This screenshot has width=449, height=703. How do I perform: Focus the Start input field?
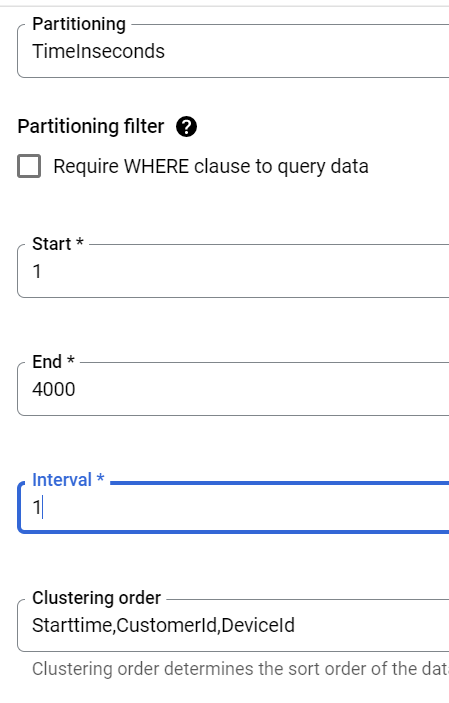click(x=233, y=271)
